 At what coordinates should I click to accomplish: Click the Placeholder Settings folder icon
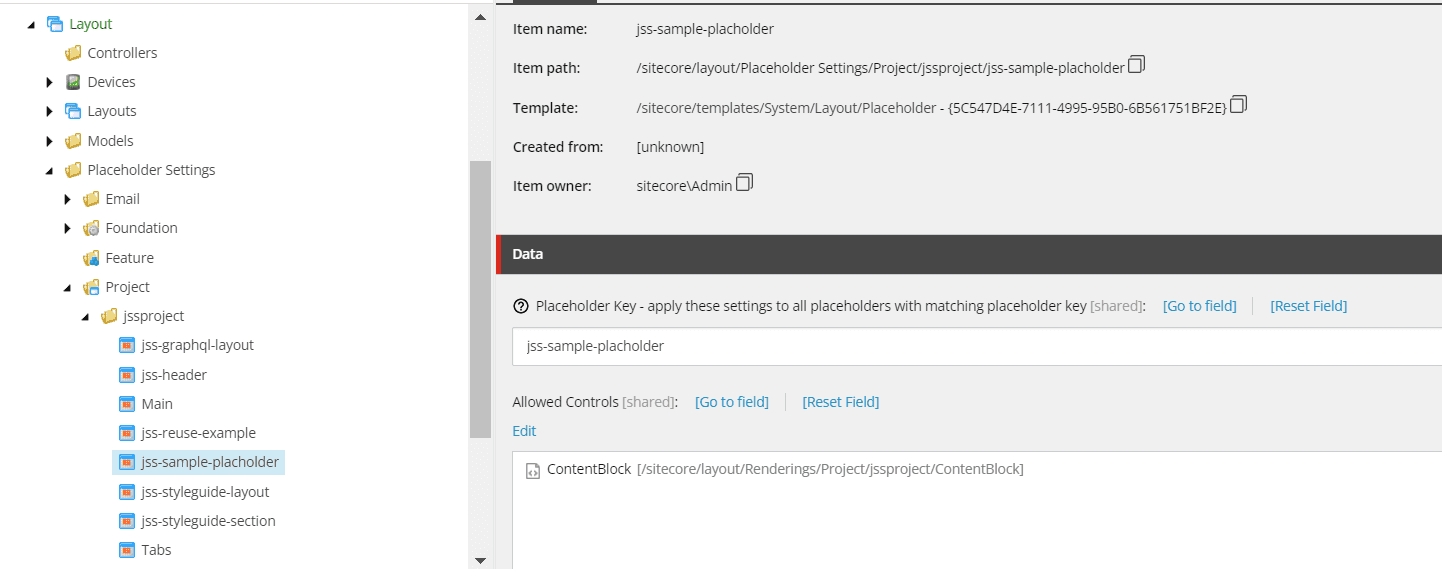pyautogui.click(x=73, y=170)
